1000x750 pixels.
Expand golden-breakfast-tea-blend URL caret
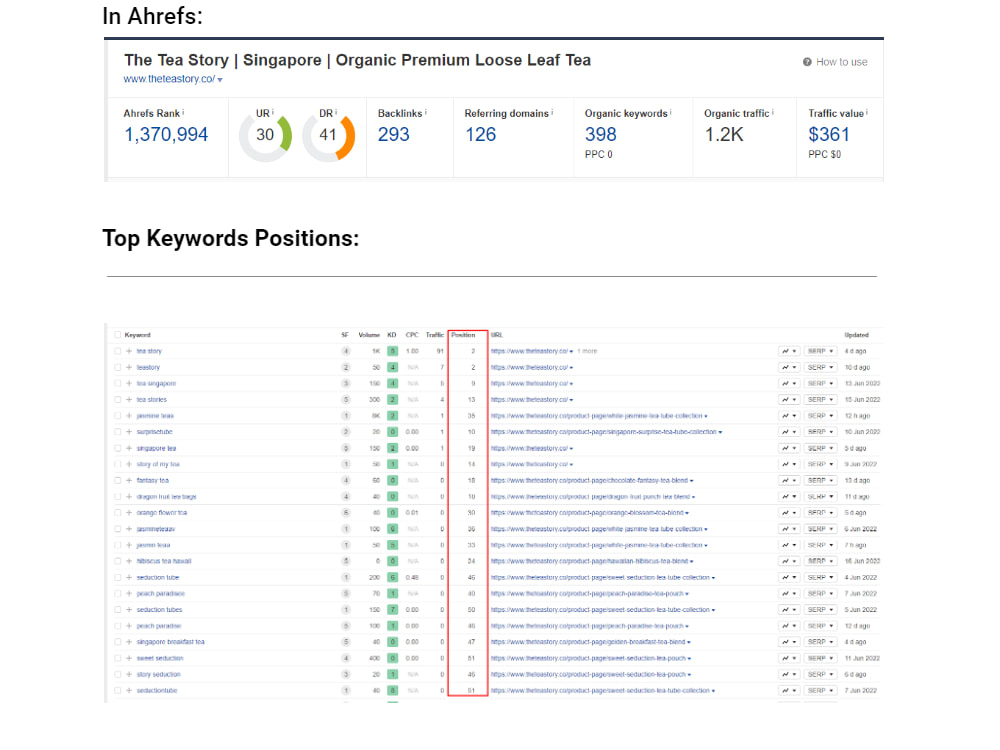[689, 642]
